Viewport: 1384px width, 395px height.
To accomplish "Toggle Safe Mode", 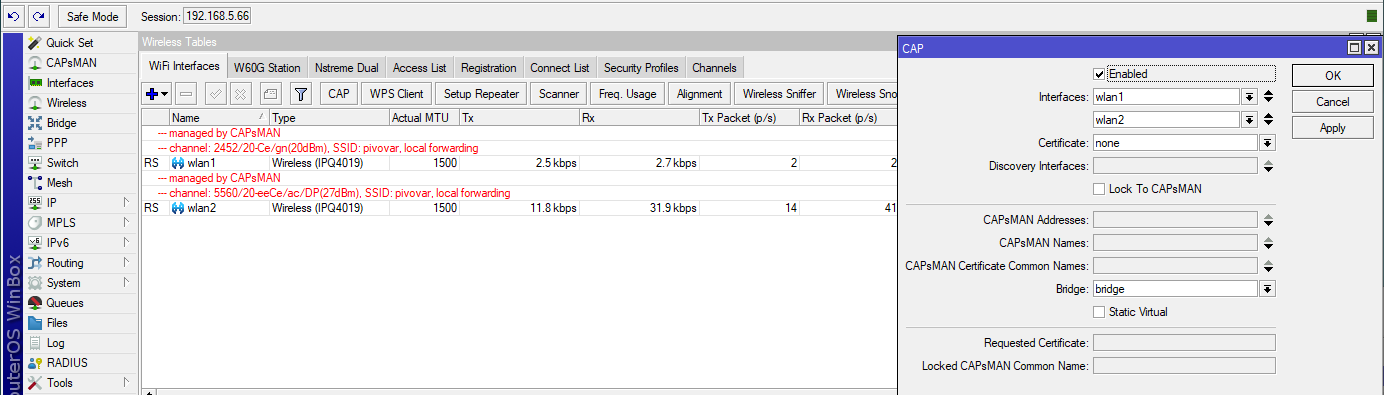I will (93, 16).
